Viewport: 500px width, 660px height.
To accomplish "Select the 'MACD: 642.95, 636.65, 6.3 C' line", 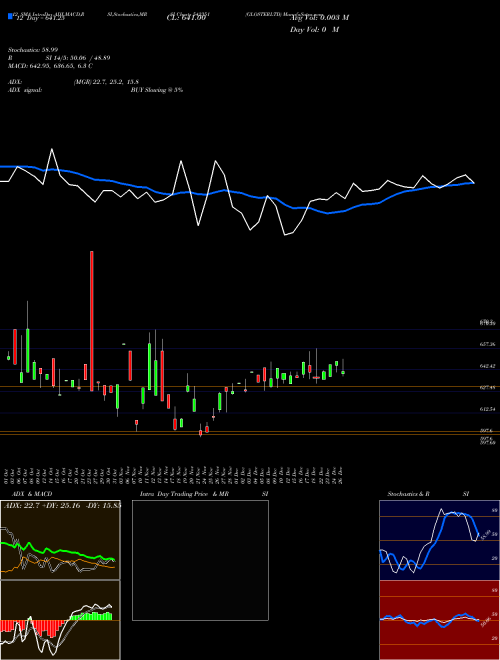I will 50,66.
